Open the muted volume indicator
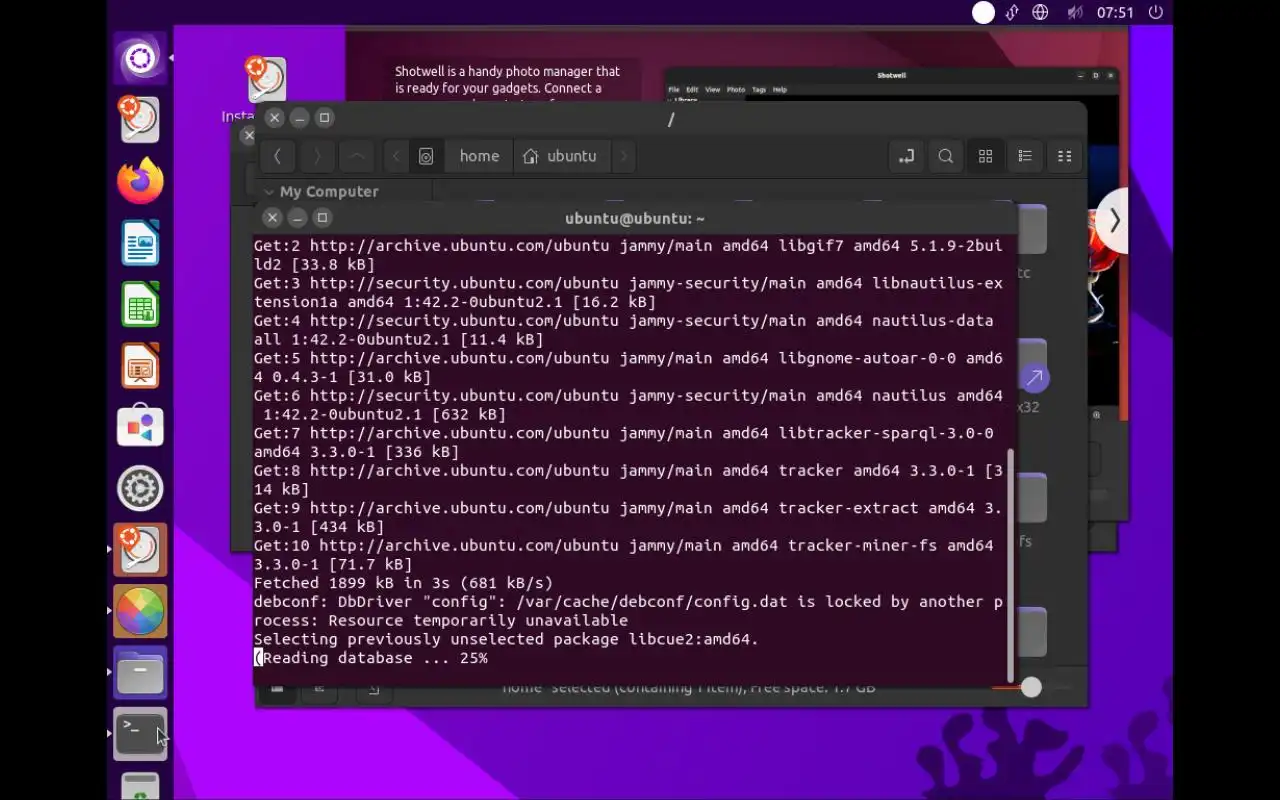Image resolution: width=1280 pixels, height=800 pixels. (x=1075, y=13)
